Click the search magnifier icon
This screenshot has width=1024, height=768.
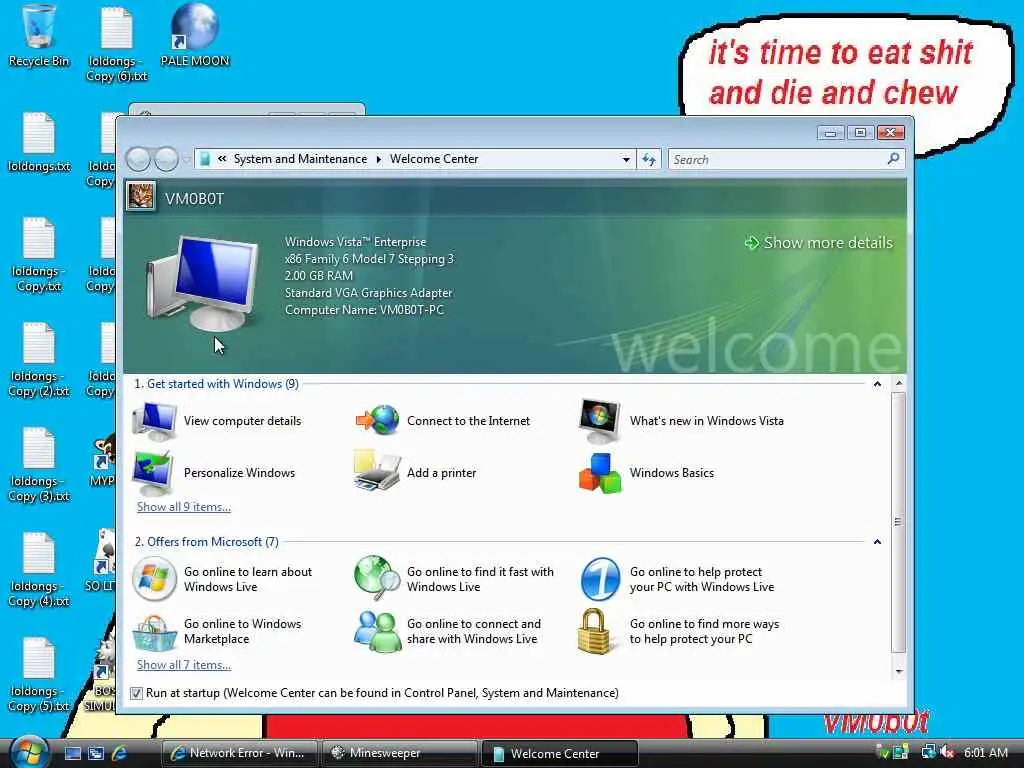tap(893, 159)
